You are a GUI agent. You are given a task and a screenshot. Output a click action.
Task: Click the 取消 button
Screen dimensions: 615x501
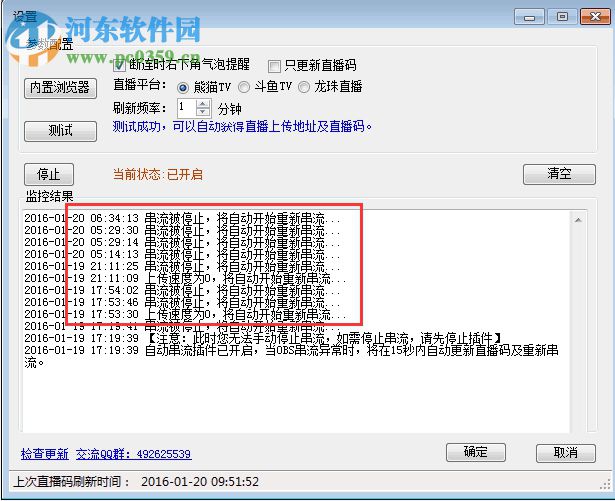[566, 453]
